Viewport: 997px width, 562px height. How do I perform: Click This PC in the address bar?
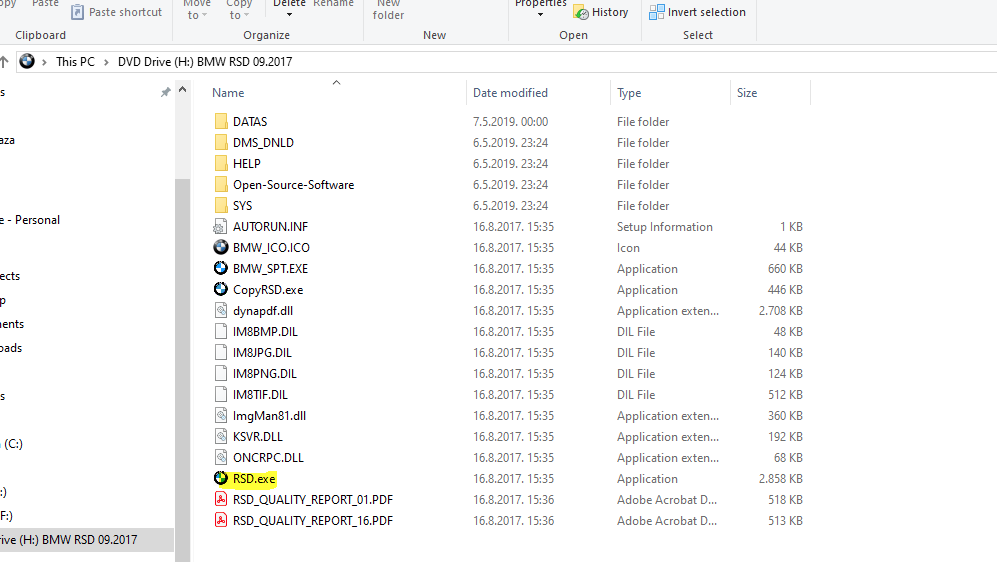click(x=75, y=62)
